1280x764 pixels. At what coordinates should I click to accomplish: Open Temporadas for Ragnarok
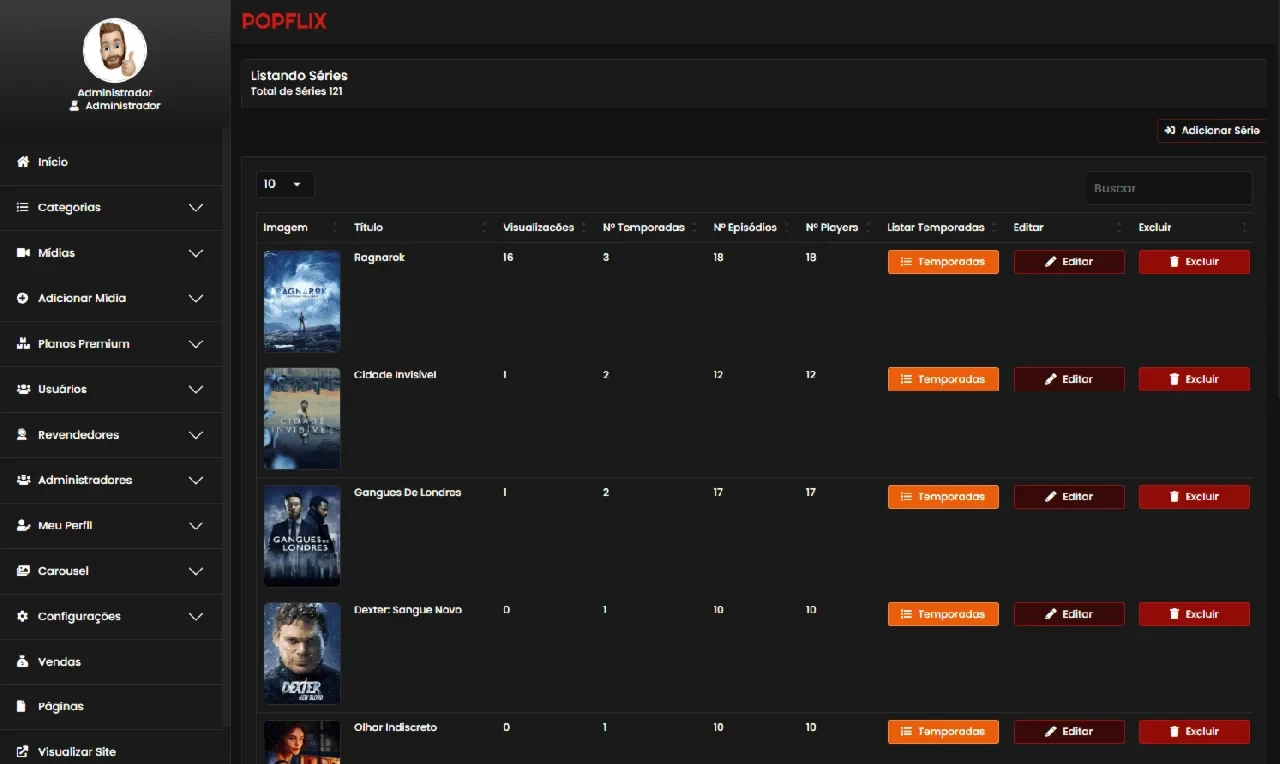(x=943, y=262)
